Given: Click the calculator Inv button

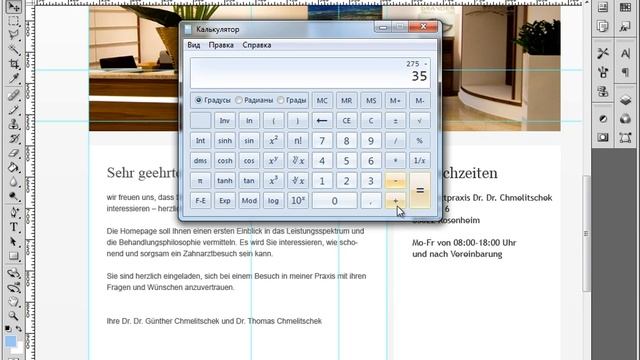Looking at the screenshot, I should [x=225, y=120].
